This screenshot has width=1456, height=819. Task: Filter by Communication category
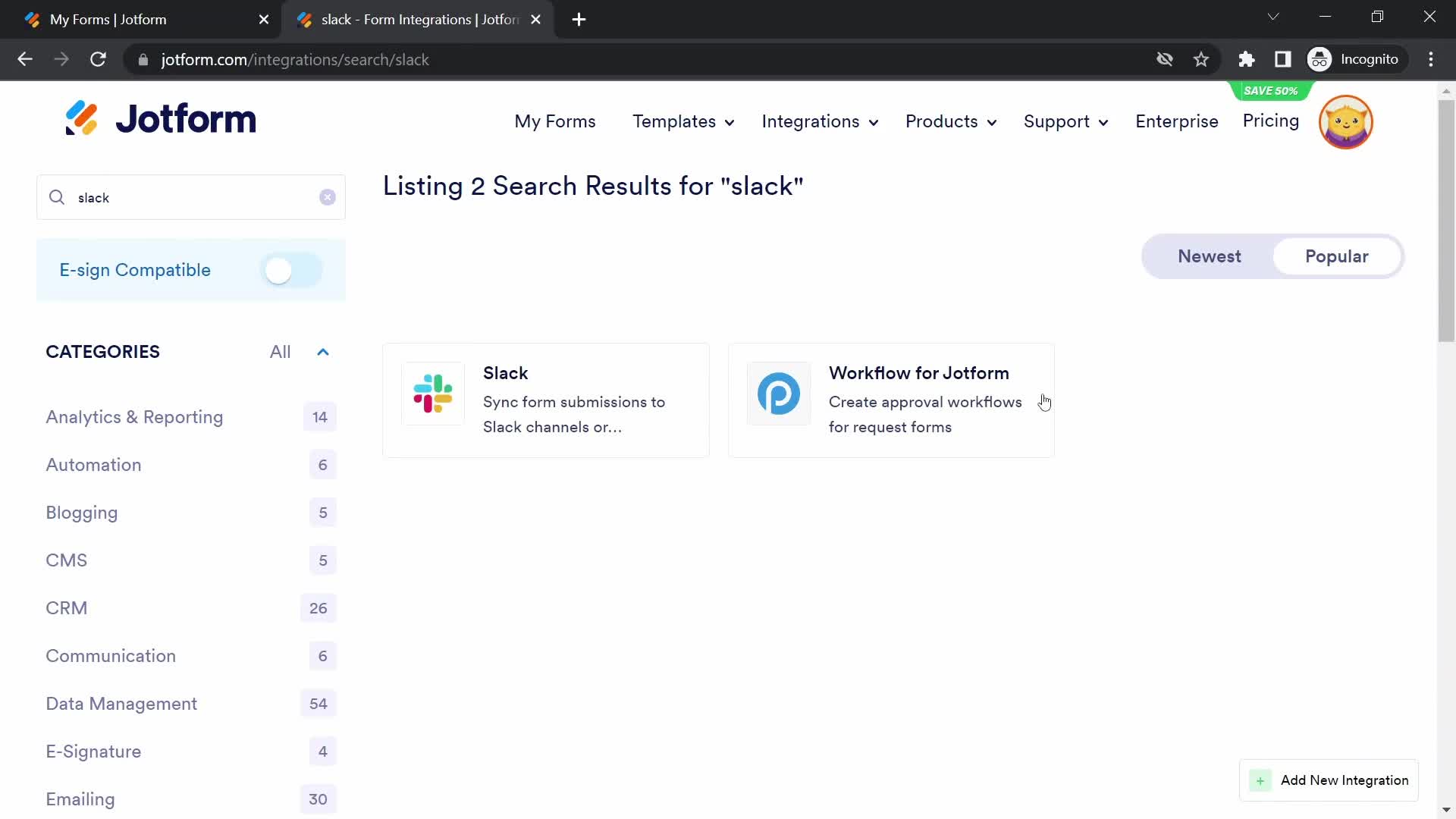pos(111,656)
